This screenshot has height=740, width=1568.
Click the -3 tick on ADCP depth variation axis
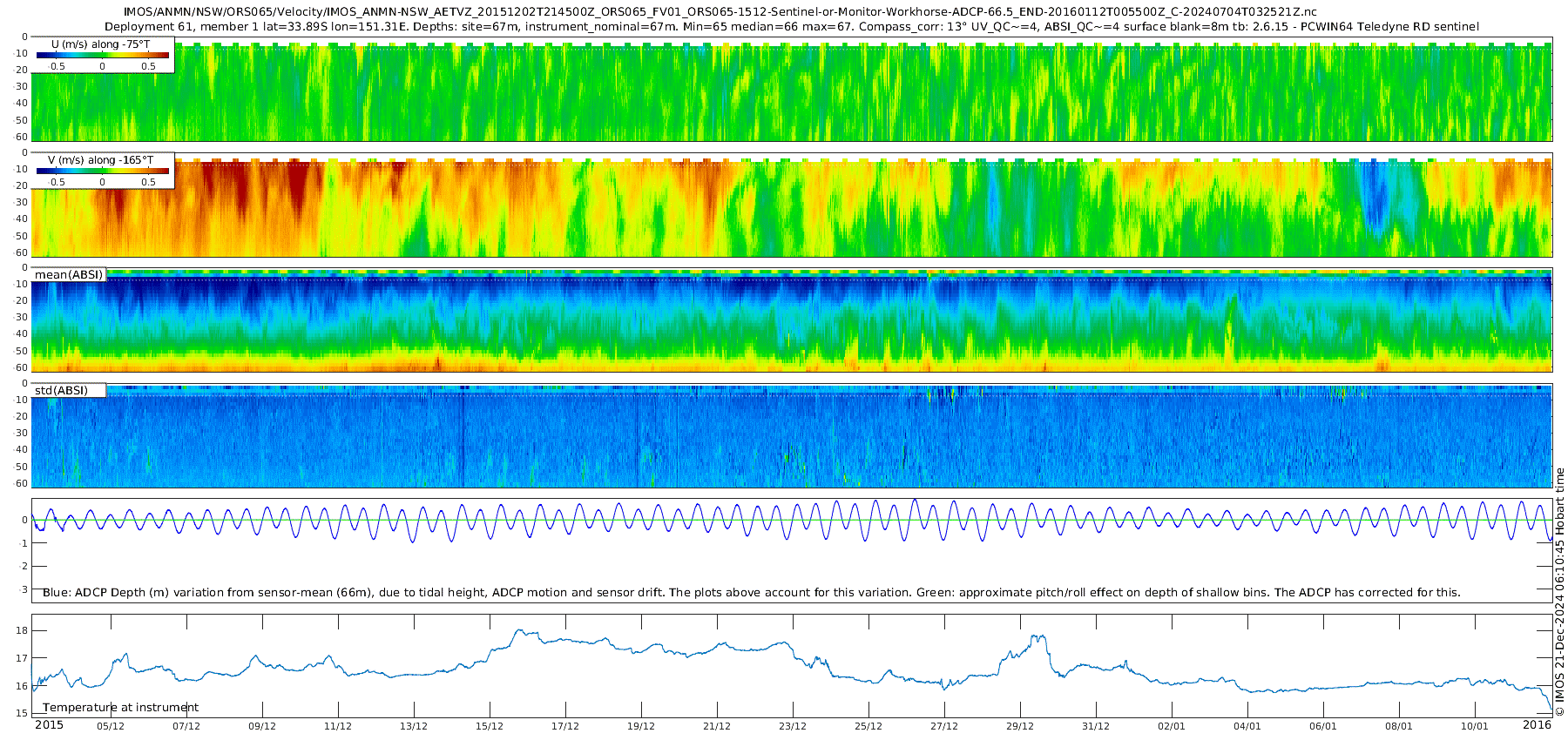point(24,589)
